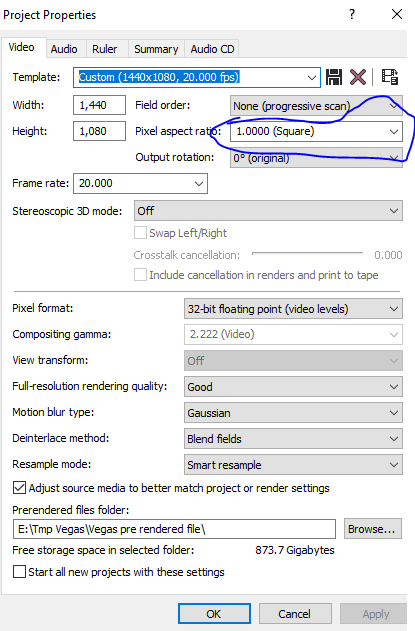The width and height of the screenshot is (415, 631).
Task: Switch to the Audio CD tab
Action: click(212, 49)
